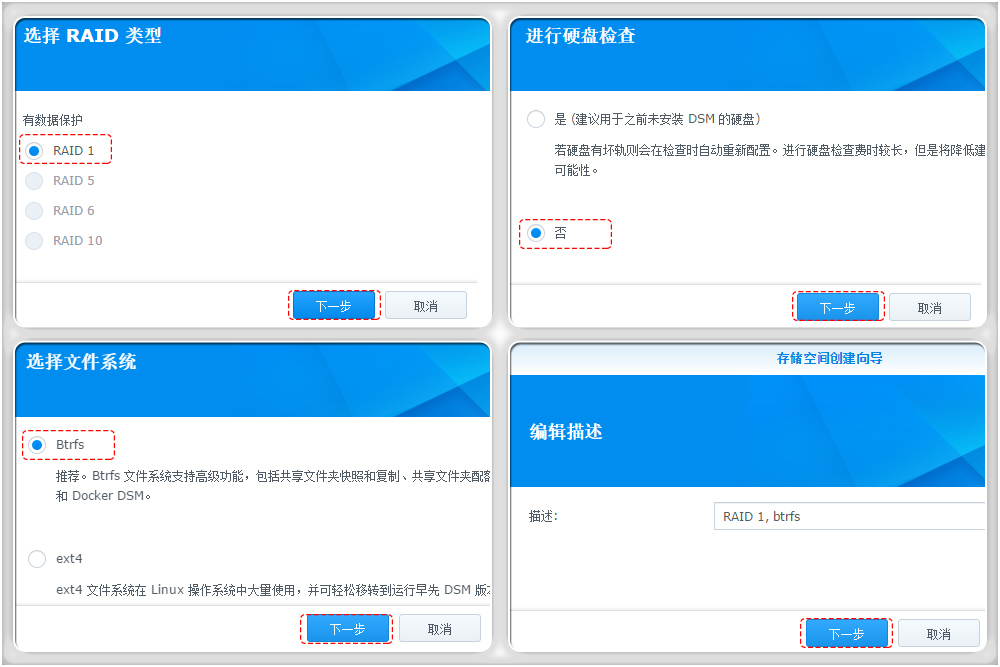This screenshot has height=667, width=1000.
Task: Click 下一步 in the RAID type dialog
Action: [x=334, y=304]
